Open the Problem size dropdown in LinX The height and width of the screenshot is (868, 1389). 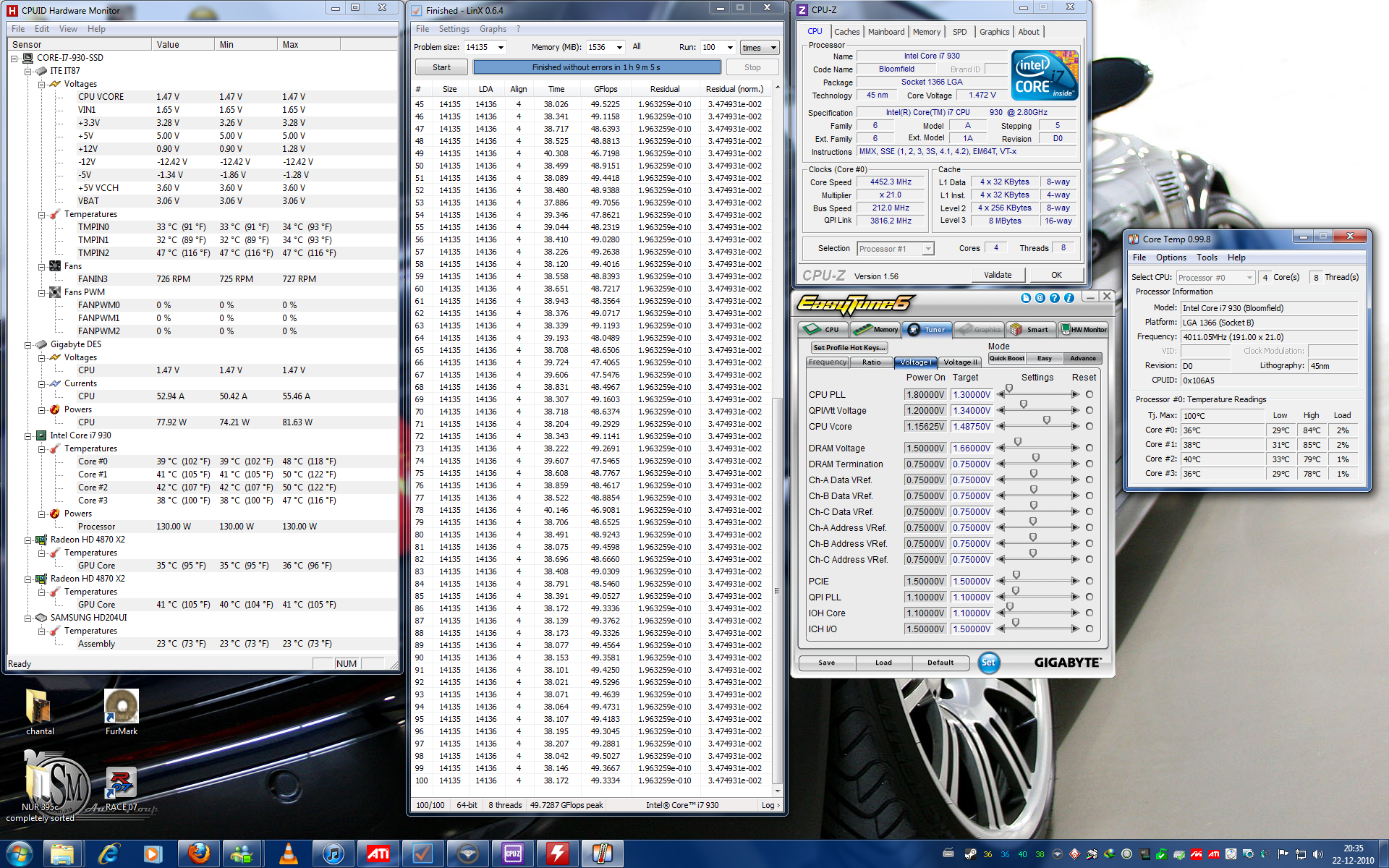click(x=501, y=48)
